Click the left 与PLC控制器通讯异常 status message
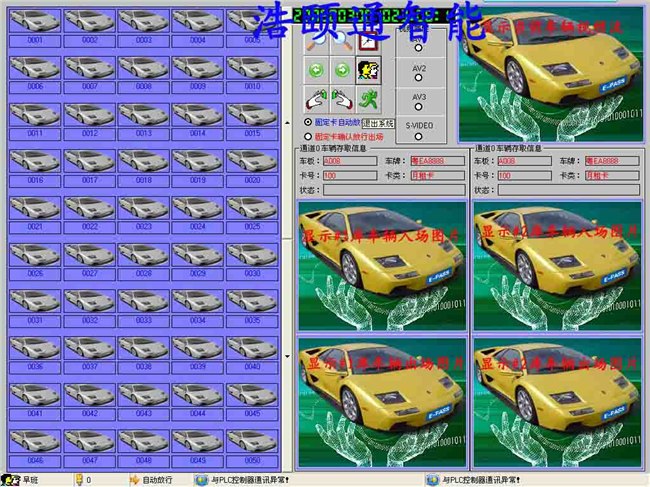Image resolution: width=650 pixels, height=487 pixels. tap(250, 480)
